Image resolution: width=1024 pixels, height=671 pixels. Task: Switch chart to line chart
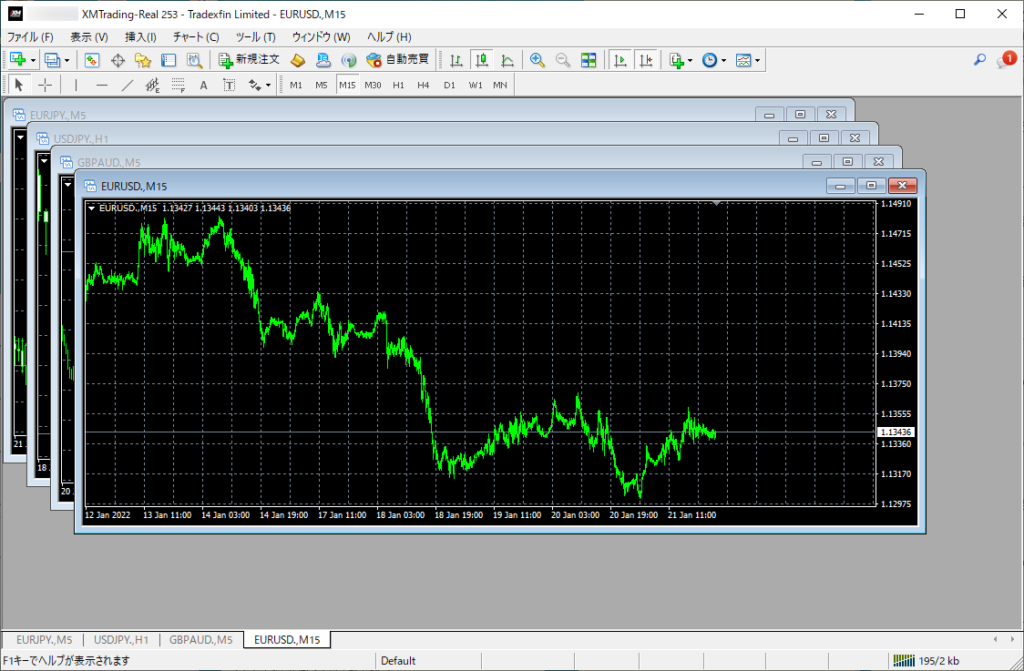coord(507,60)
